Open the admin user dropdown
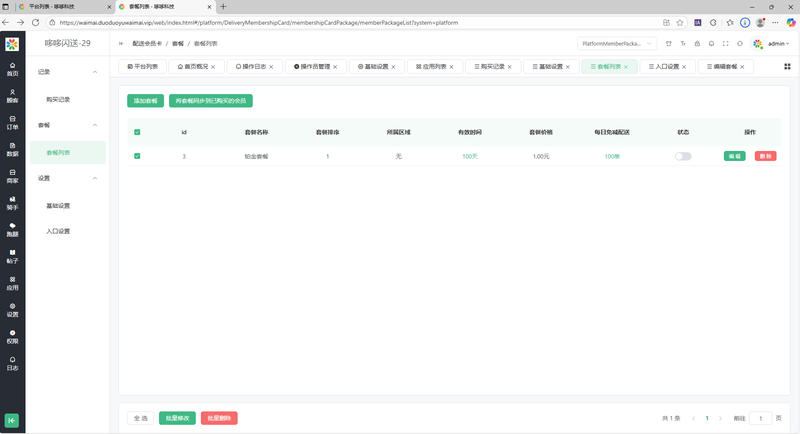The height and width of the screenshot is (434, 800). 773,44
